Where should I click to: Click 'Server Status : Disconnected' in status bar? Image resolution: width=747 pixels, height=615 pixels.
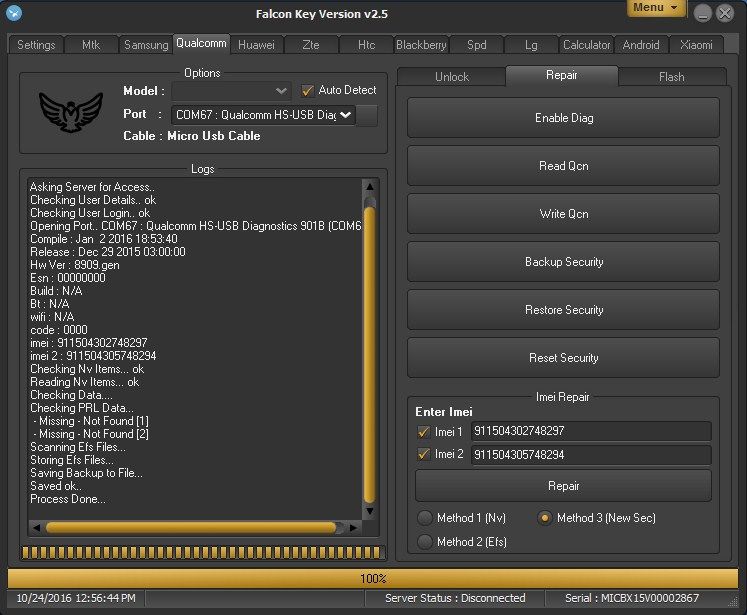455,598
